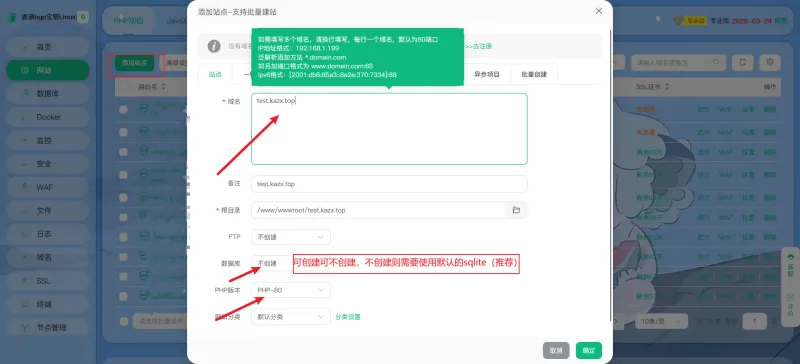The image size is (800, 364).
Task: Click the 备注 input field
Action: click(389, 184)
